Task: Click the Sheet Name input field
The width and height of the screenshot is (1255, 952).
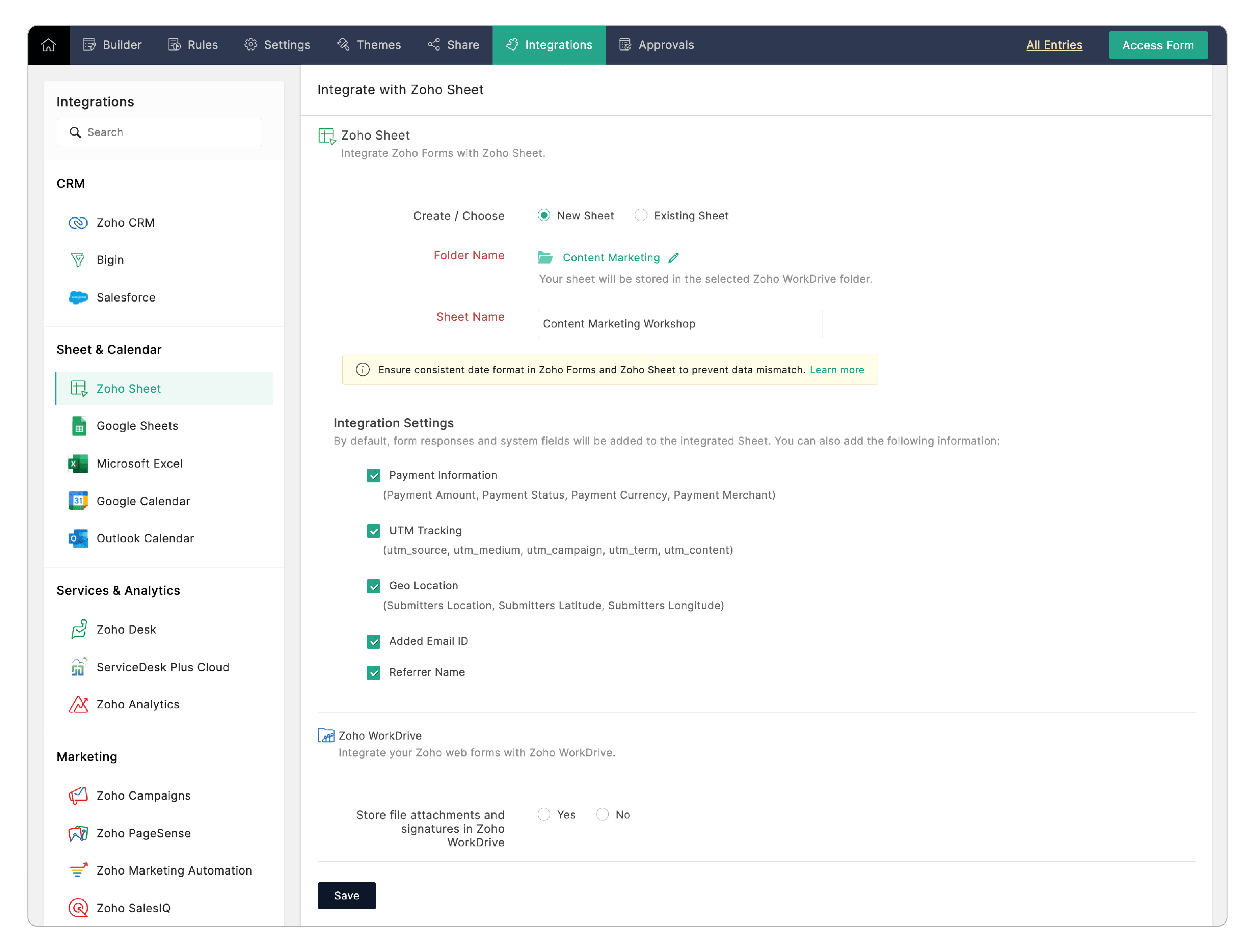Action: 680,324
